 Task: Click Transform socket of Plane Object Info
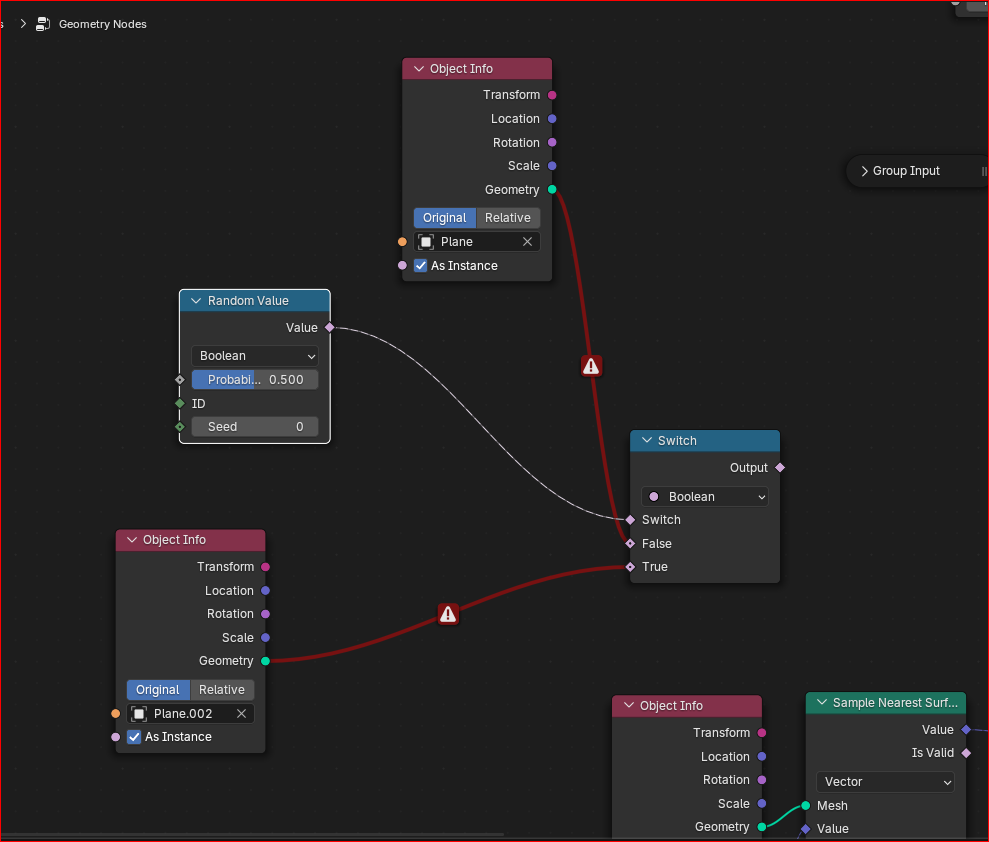(x=553, y=95)
